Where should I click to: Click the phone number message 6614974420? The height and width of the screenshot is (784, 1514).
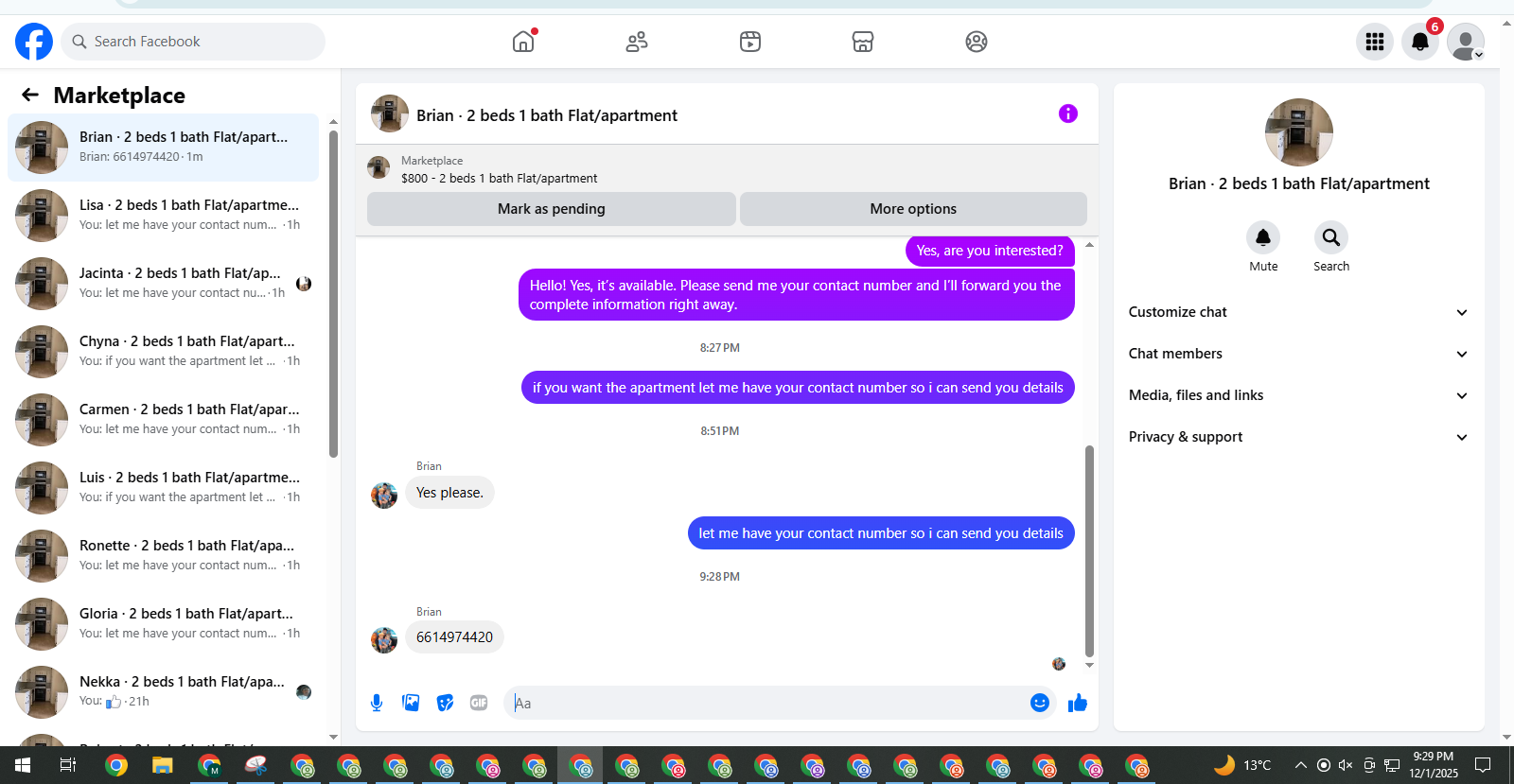(454, 637)
